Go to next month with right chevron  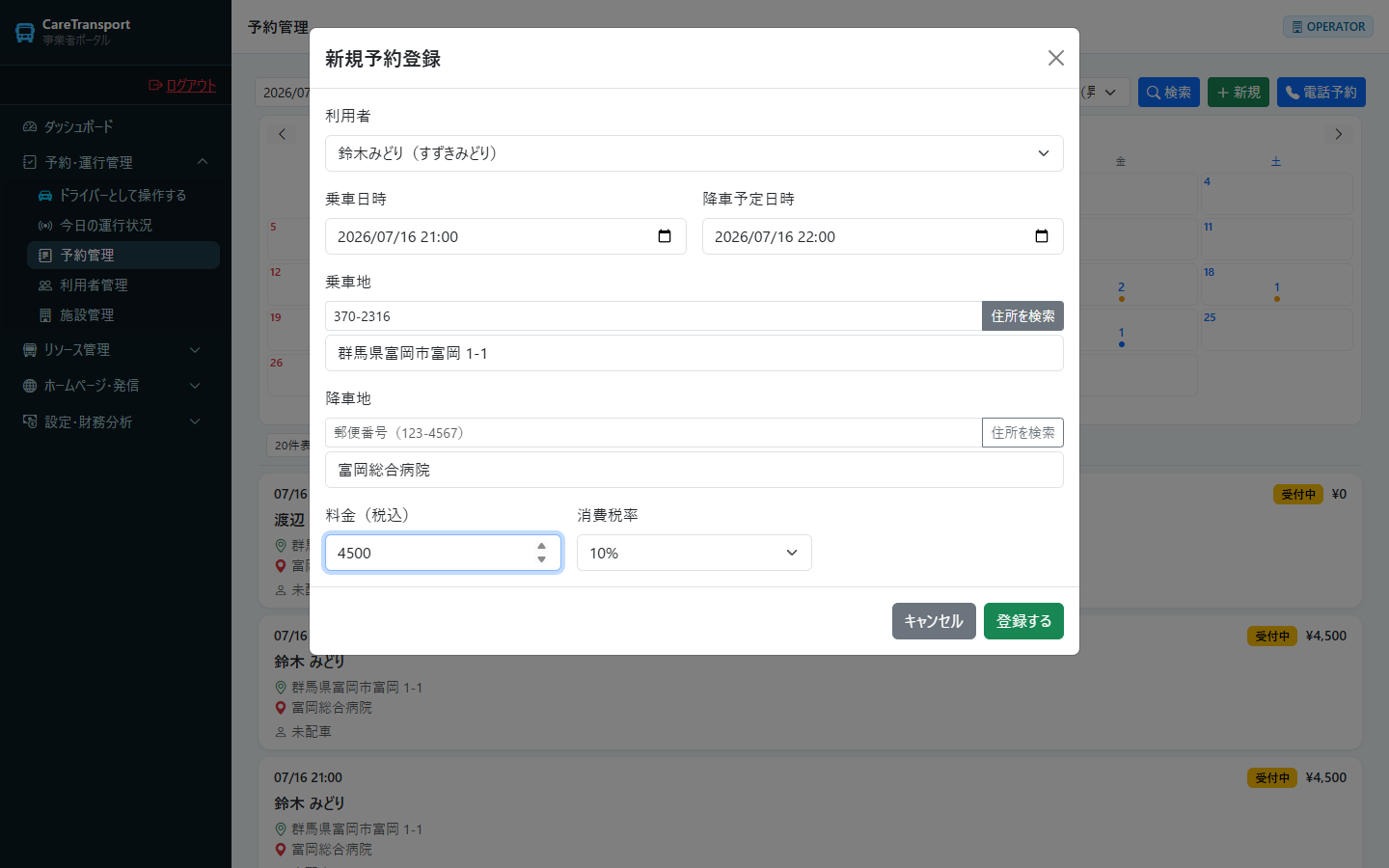tap(1338, 134)
